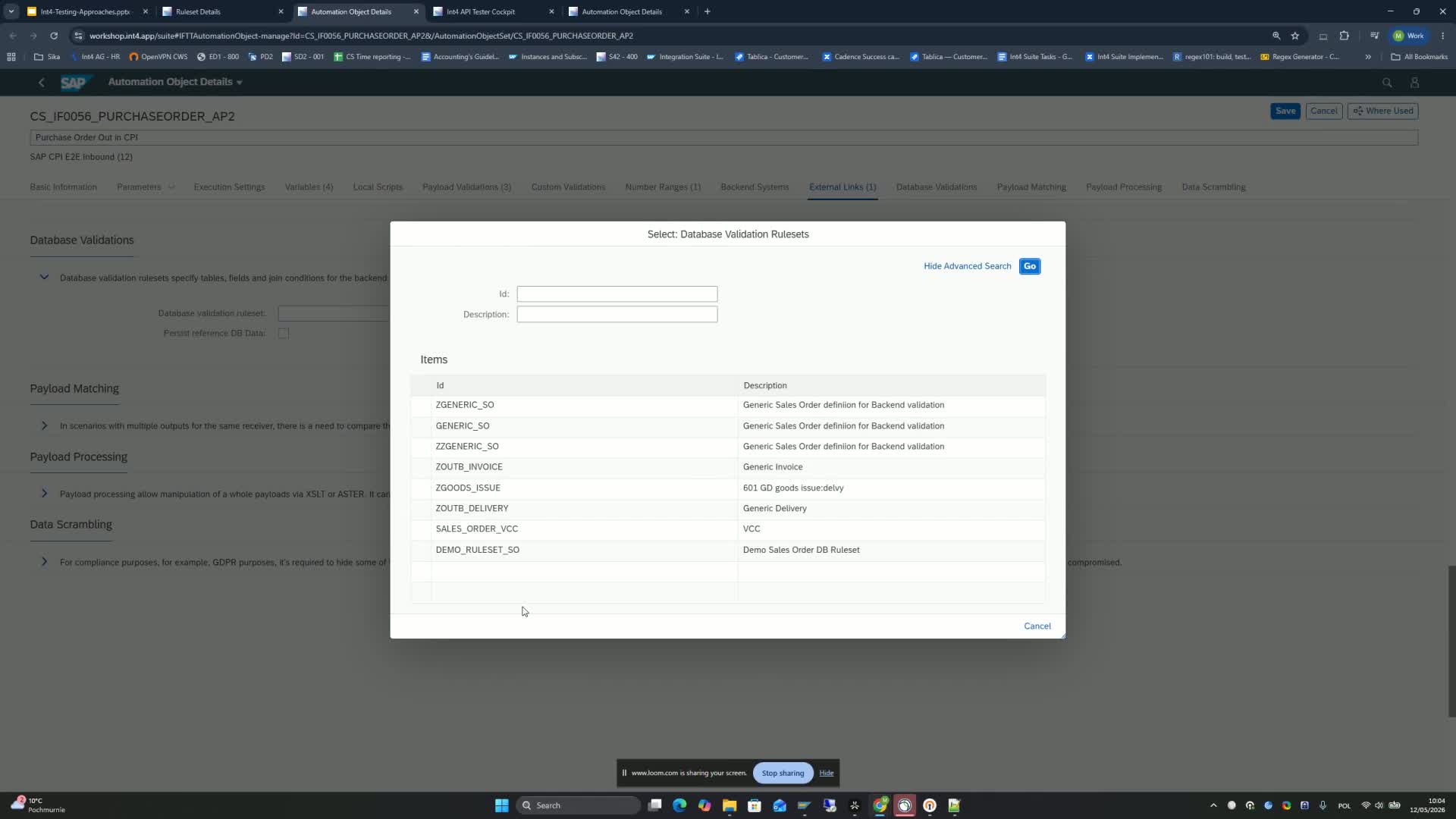Click Cancel button in page header
1456x819 pixels.
pos(1323,111)
